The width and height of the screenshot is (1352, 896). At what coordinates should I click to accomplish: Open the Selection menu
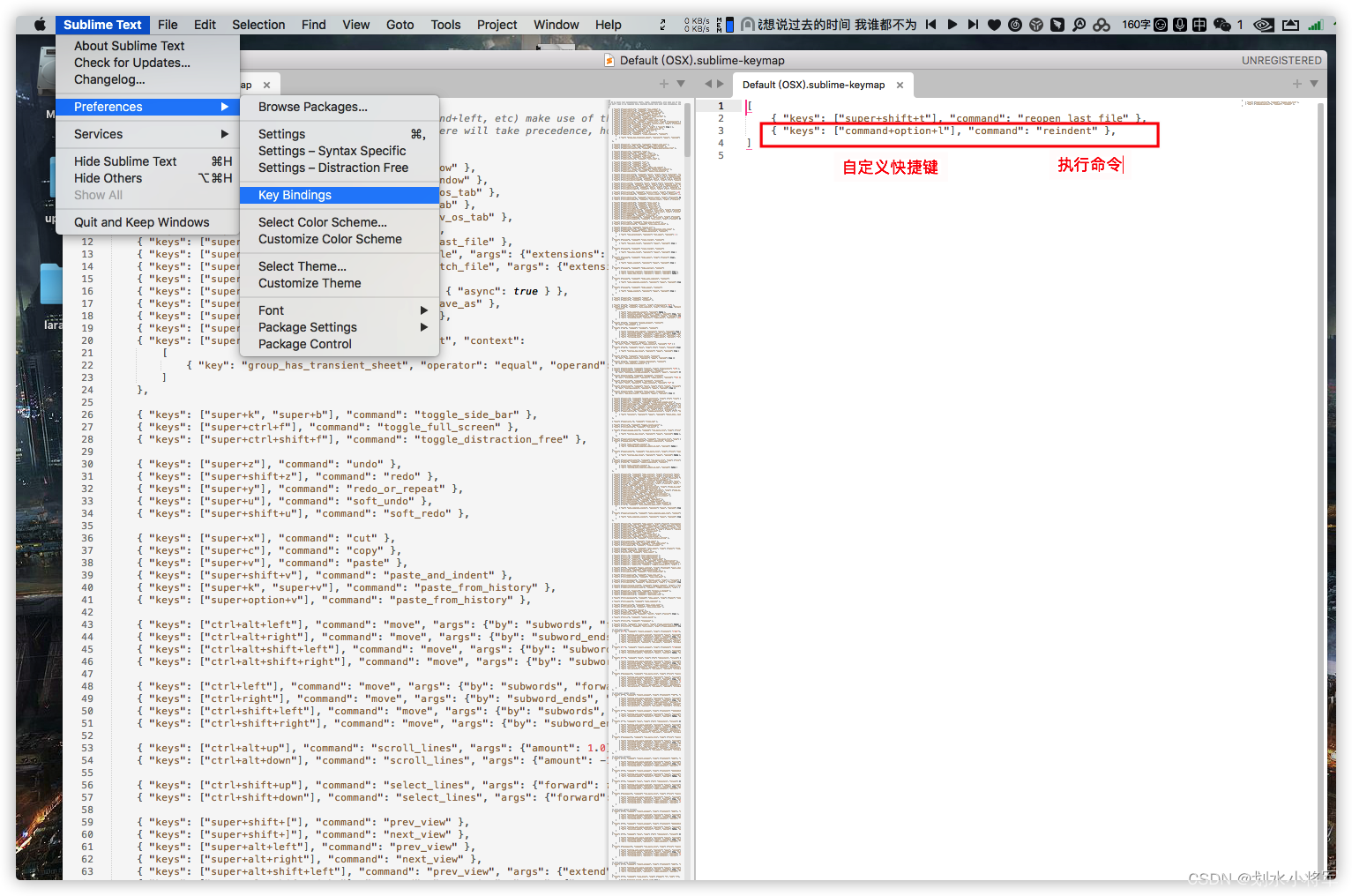pyautogui.click(x=258, y=25)
